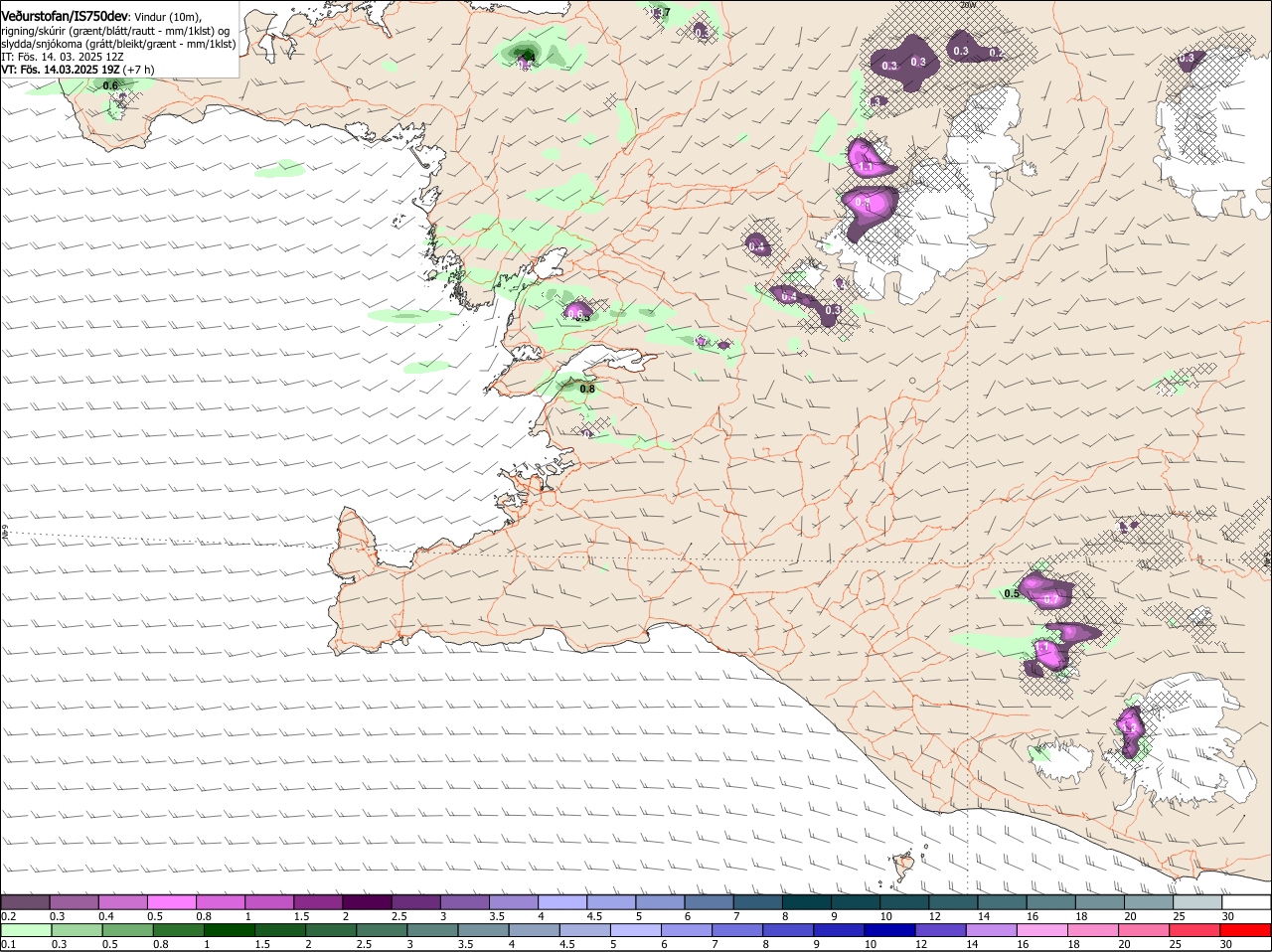Screen dimensions: 1272x952
Task: Select upper legend swatch labeled 14
Action: point(1003,902)
